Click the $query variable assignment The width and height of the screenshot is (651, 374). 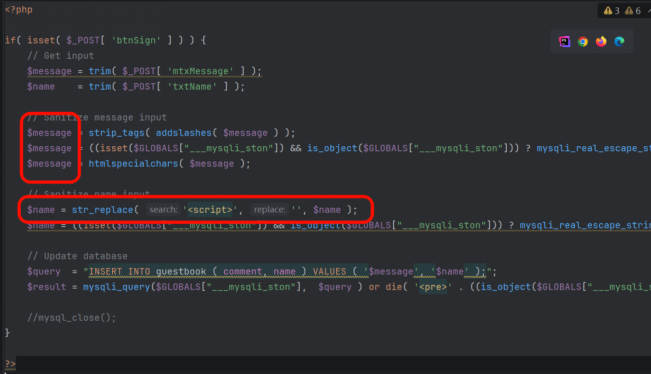tap(44, 271)
